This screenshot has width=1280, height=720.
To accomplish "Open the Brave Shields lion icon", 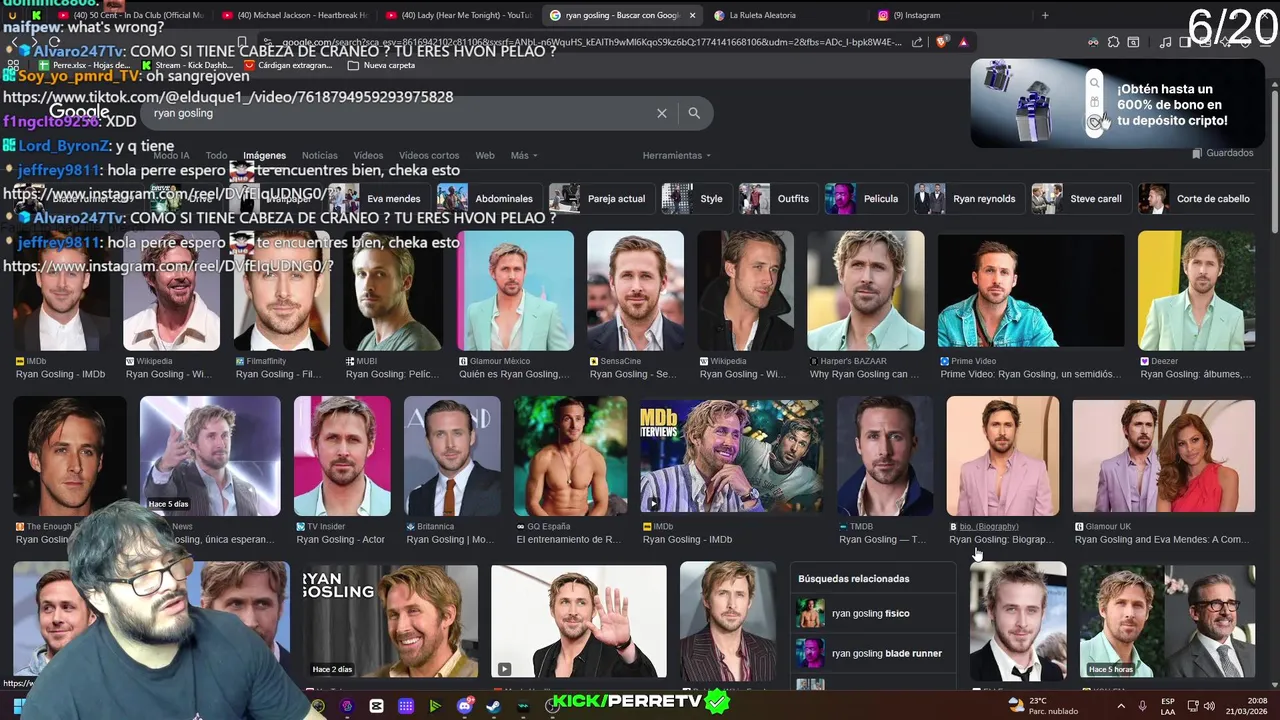I will coord(942,42).
